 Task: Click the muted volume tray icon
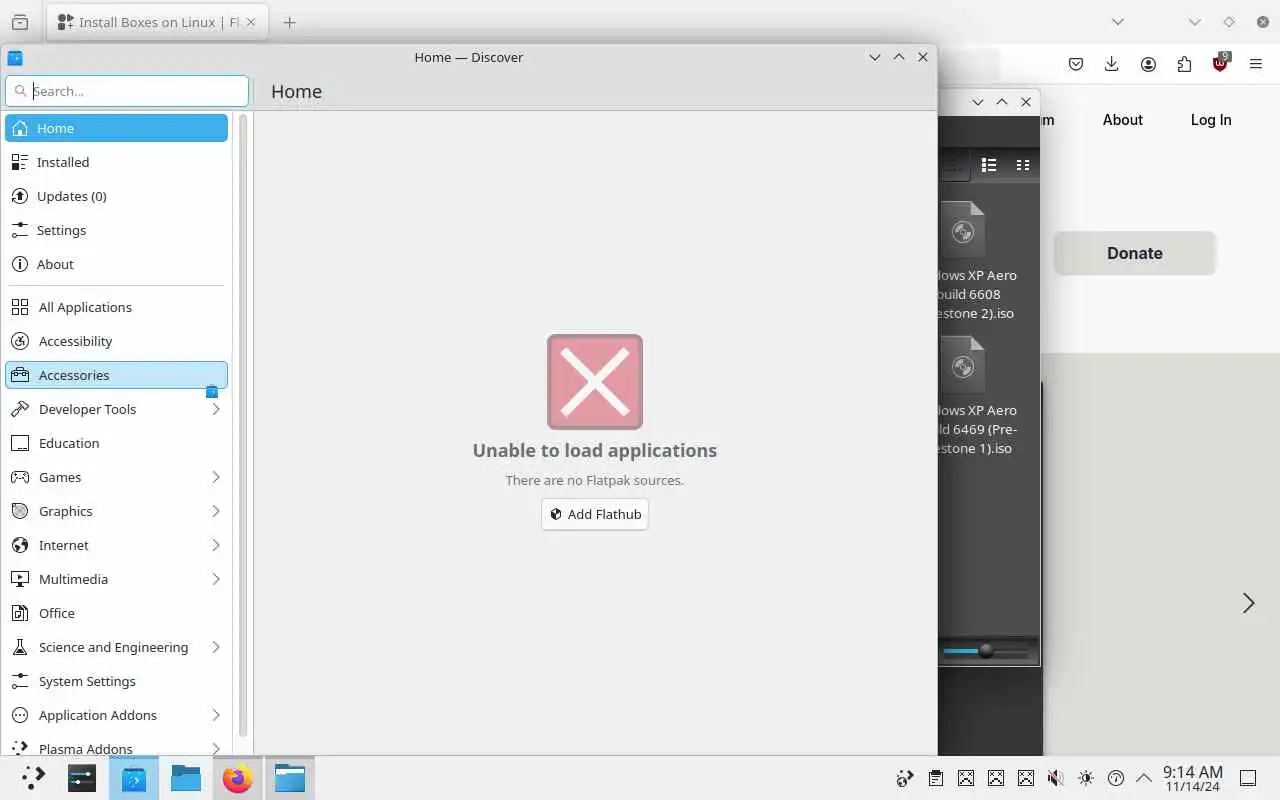pyautogui.click(x=1056, y=778)
